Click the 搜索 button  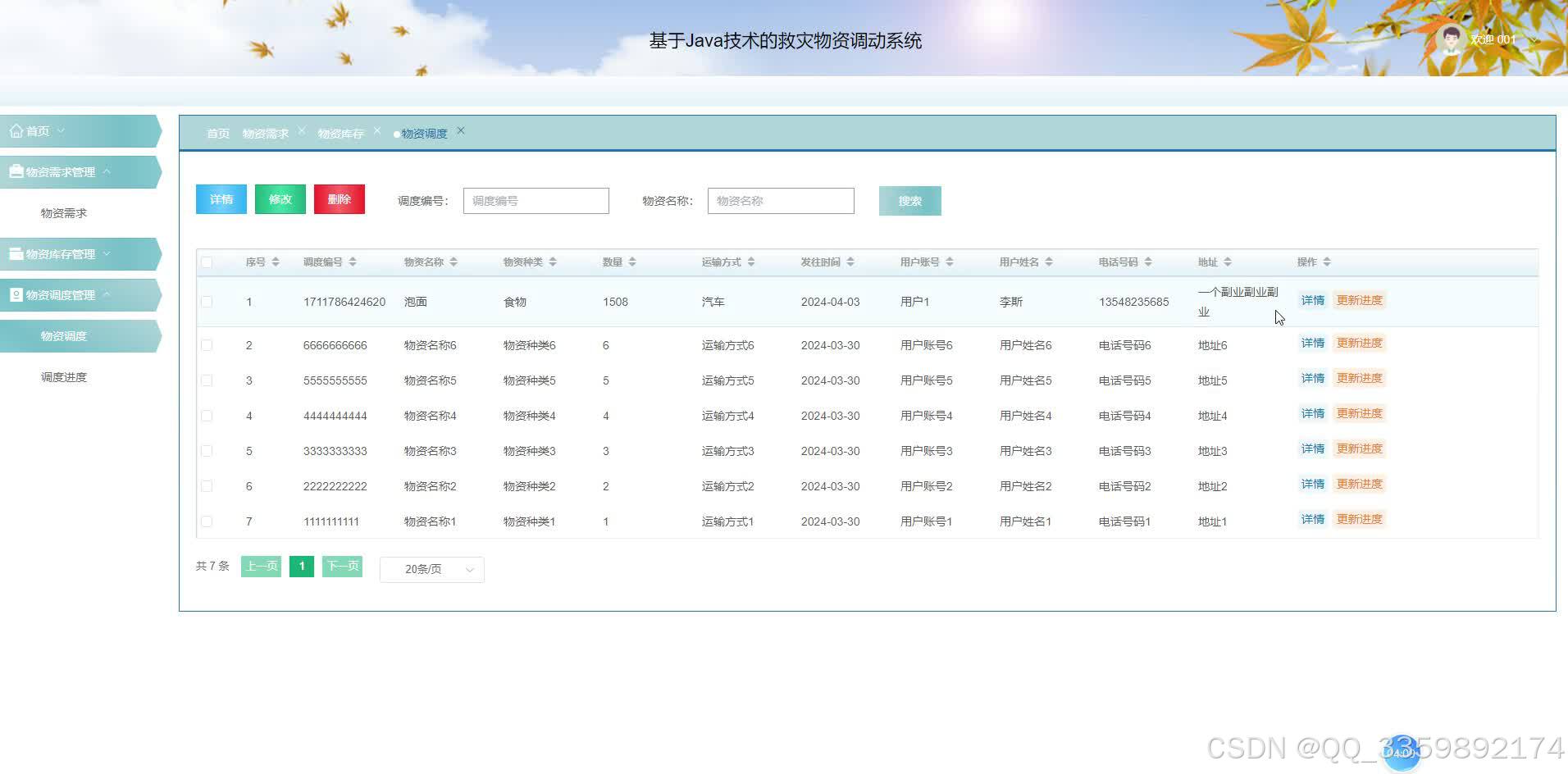[910, 201]
